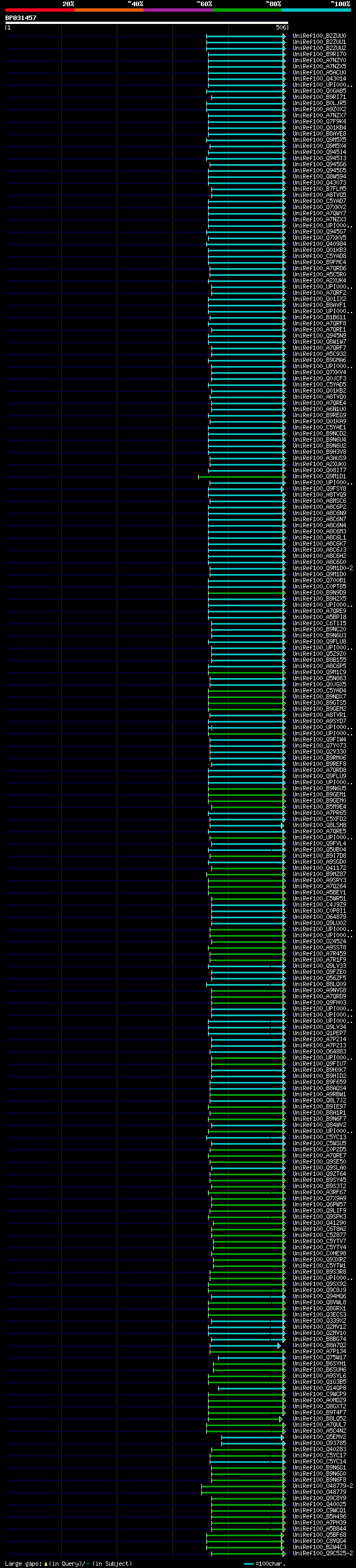
Task: Select the label UniRef100_Q7F9K4
Action: (319, 121)
